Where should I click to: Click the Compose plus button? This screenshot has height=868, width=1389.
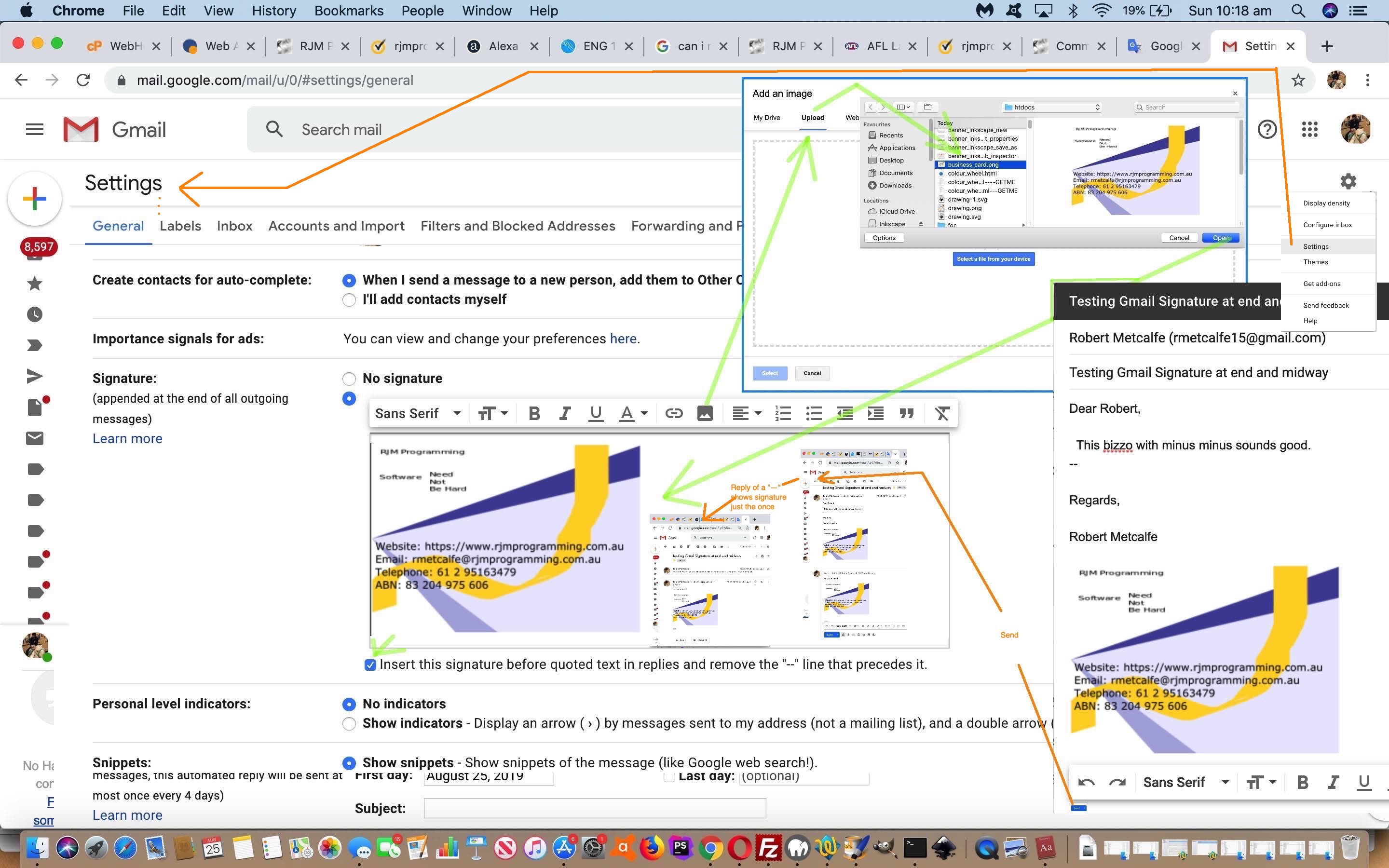(x=34, y=199)
